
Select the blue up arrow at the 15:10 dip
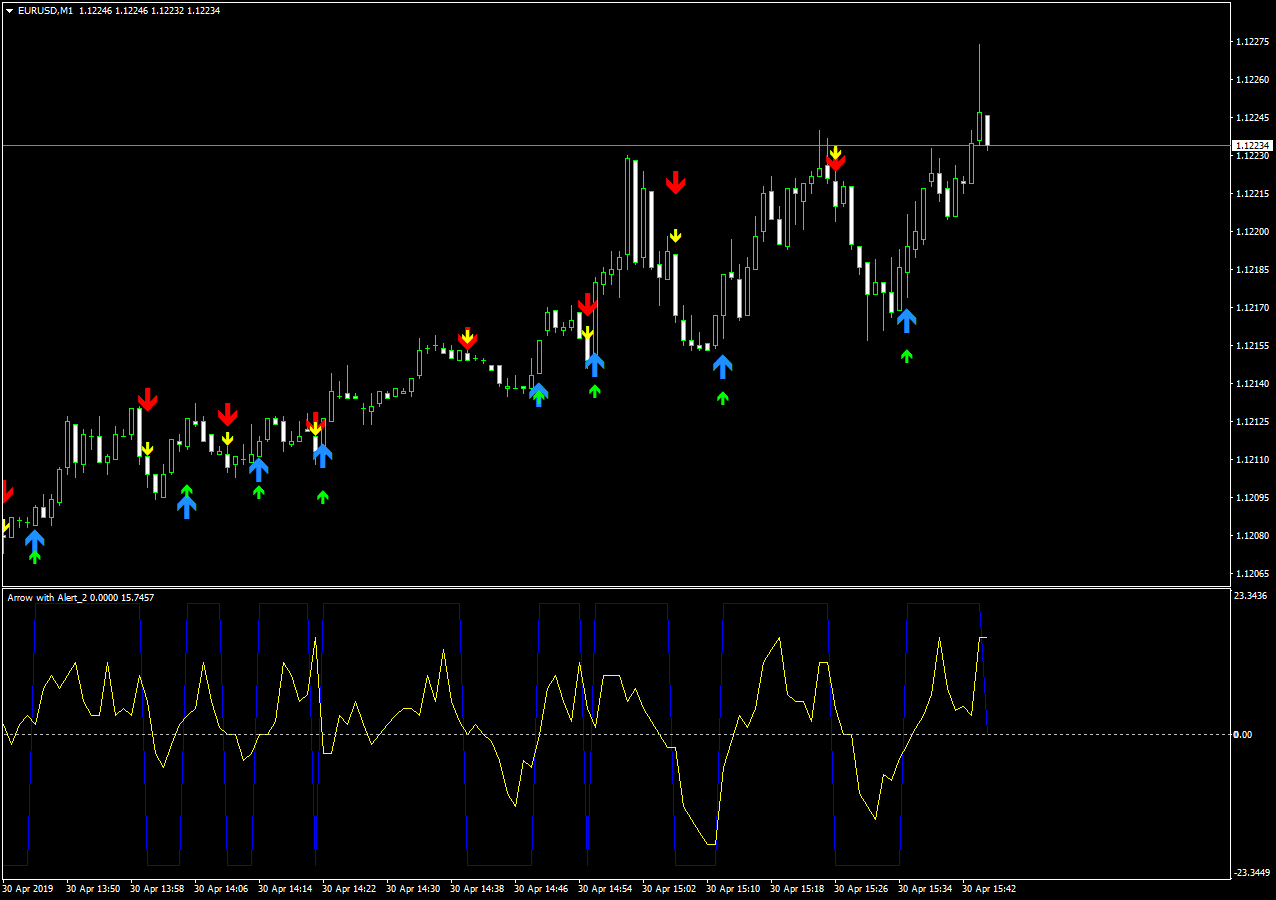(723, 366)
